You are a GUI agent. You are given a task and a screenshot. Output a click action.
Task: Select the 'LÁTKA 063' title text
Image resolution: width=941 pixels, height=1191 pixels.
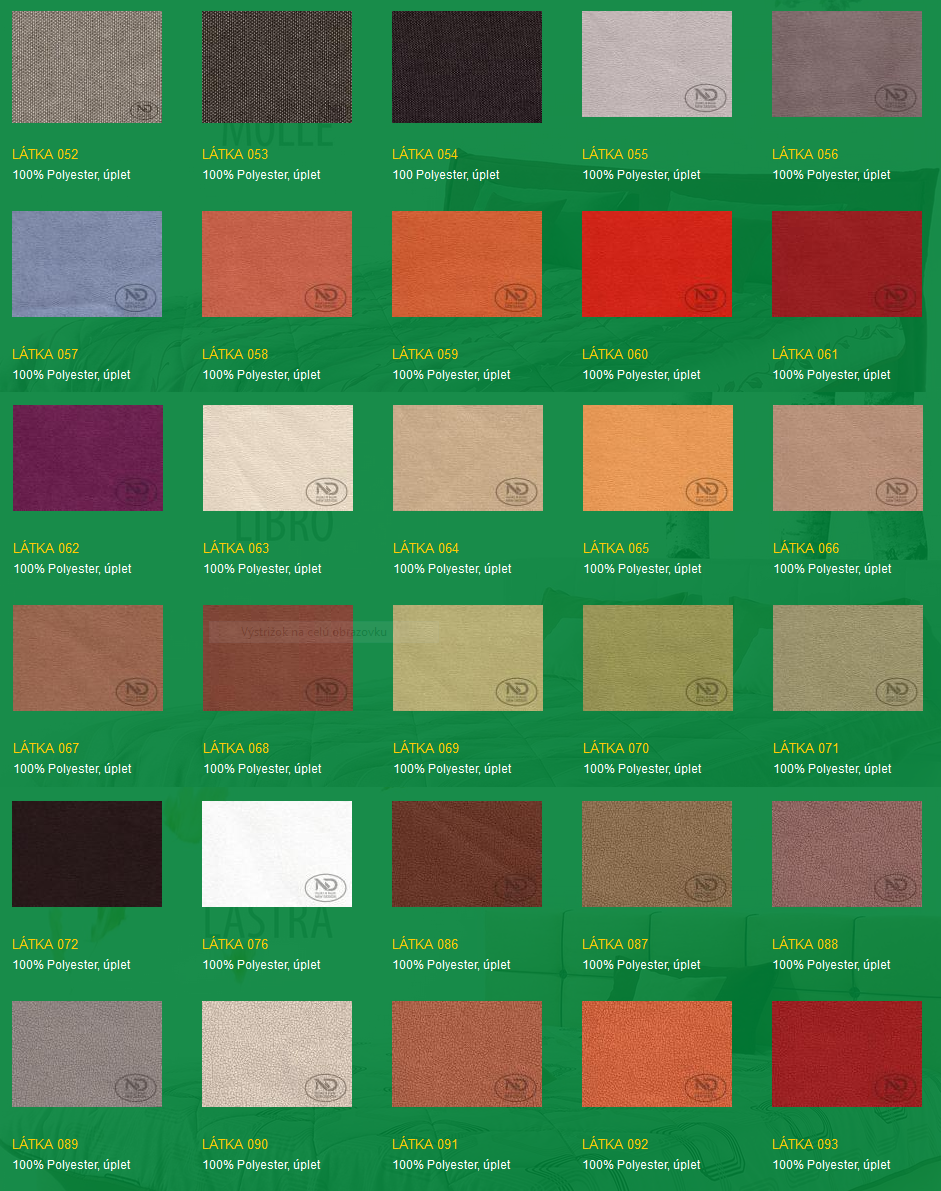236,548
